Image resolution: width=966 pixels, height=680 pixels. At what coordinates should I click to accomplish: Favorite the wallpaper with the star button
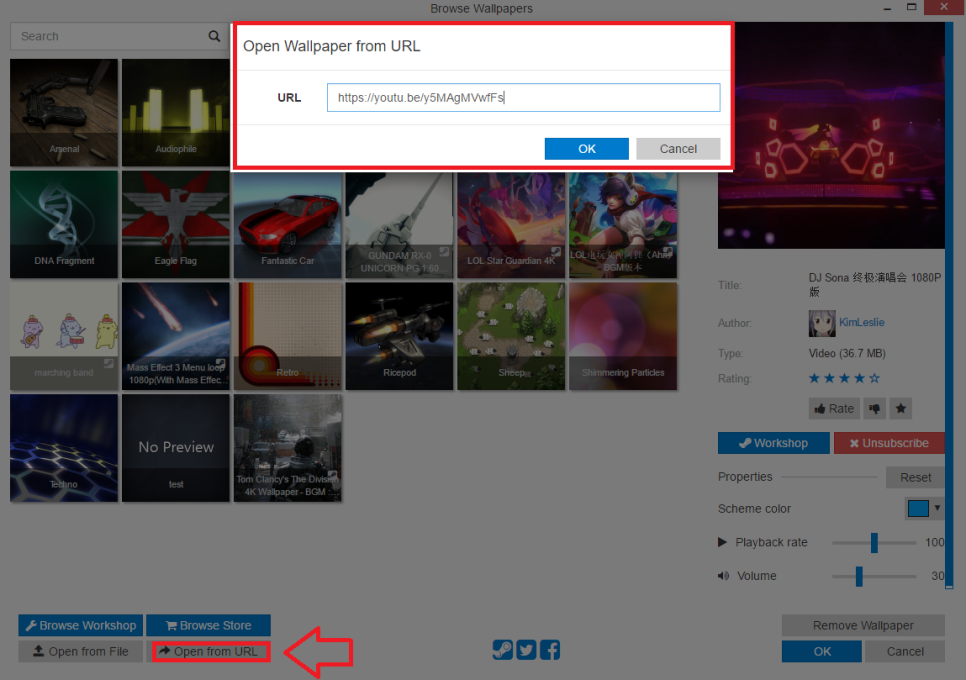click(901, 408)
